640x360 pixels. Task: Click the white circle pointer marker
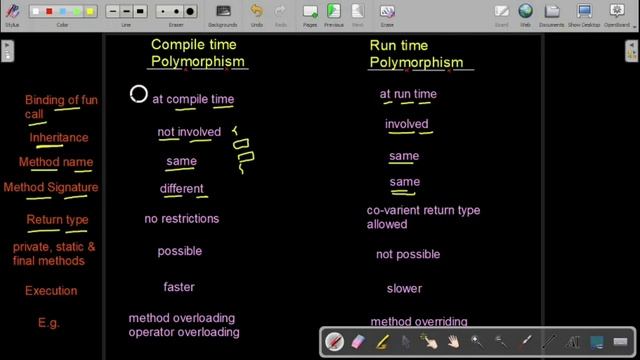(139, 94)
